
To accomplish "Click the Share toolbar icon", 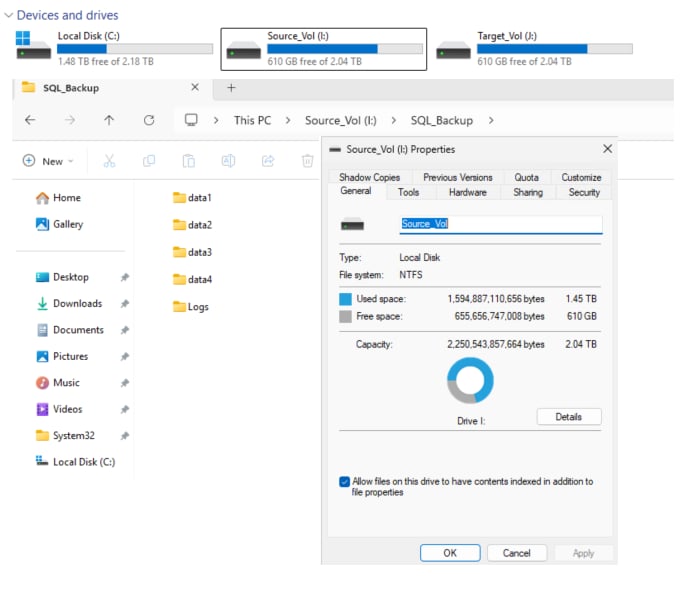I will (x=268, y=161).
